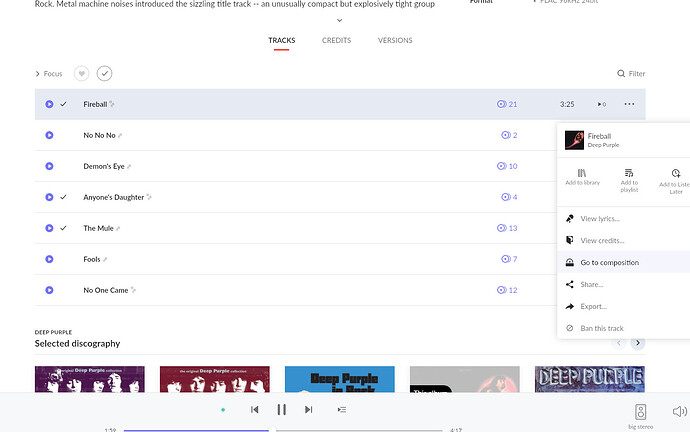Go to previous discography page arrow
This screenshot has width=690, height=432.
[619, 343]
